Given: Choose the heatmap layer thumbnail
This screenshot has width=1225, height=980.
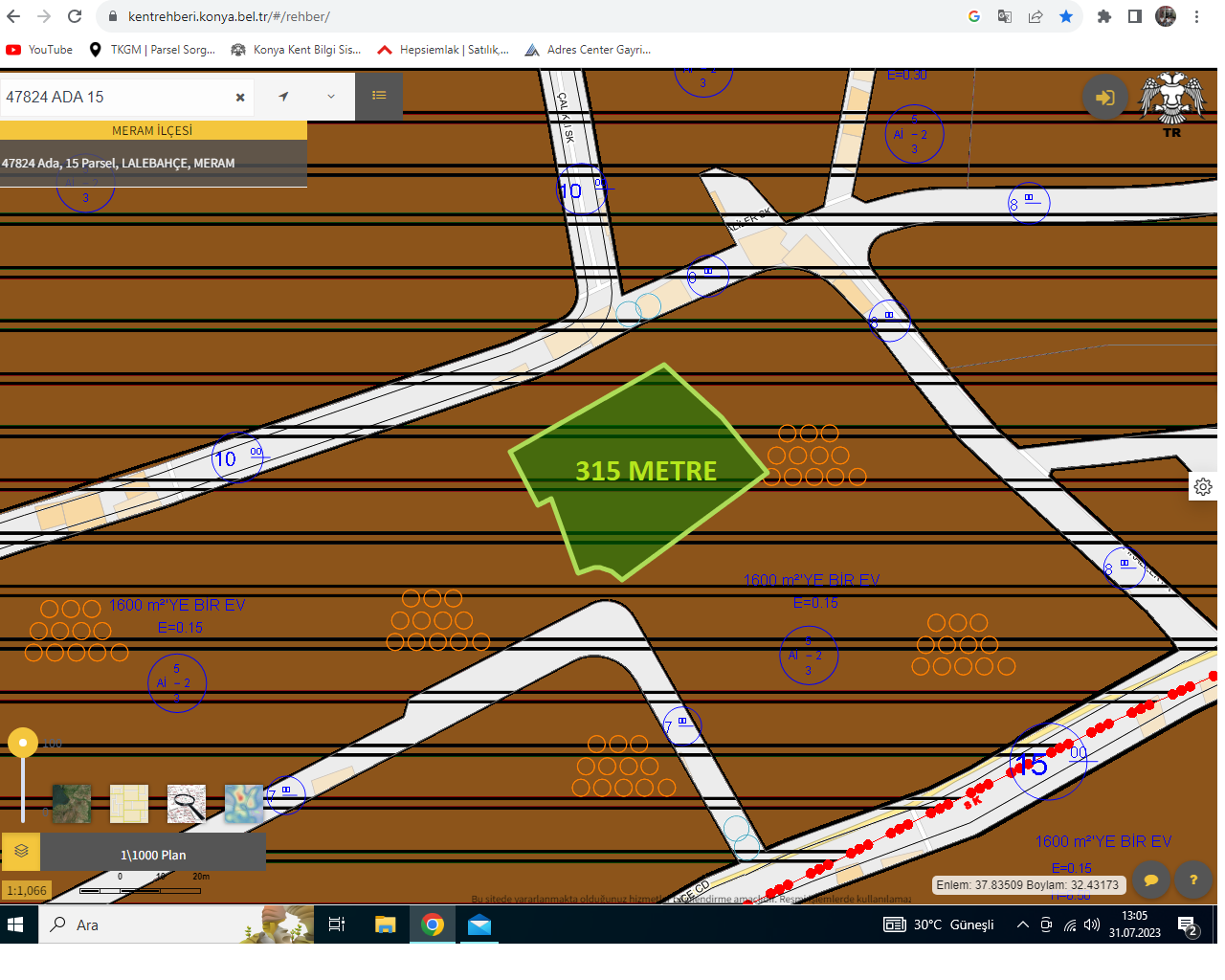Looking at the screenshot, I should click(x=244, y=804).
